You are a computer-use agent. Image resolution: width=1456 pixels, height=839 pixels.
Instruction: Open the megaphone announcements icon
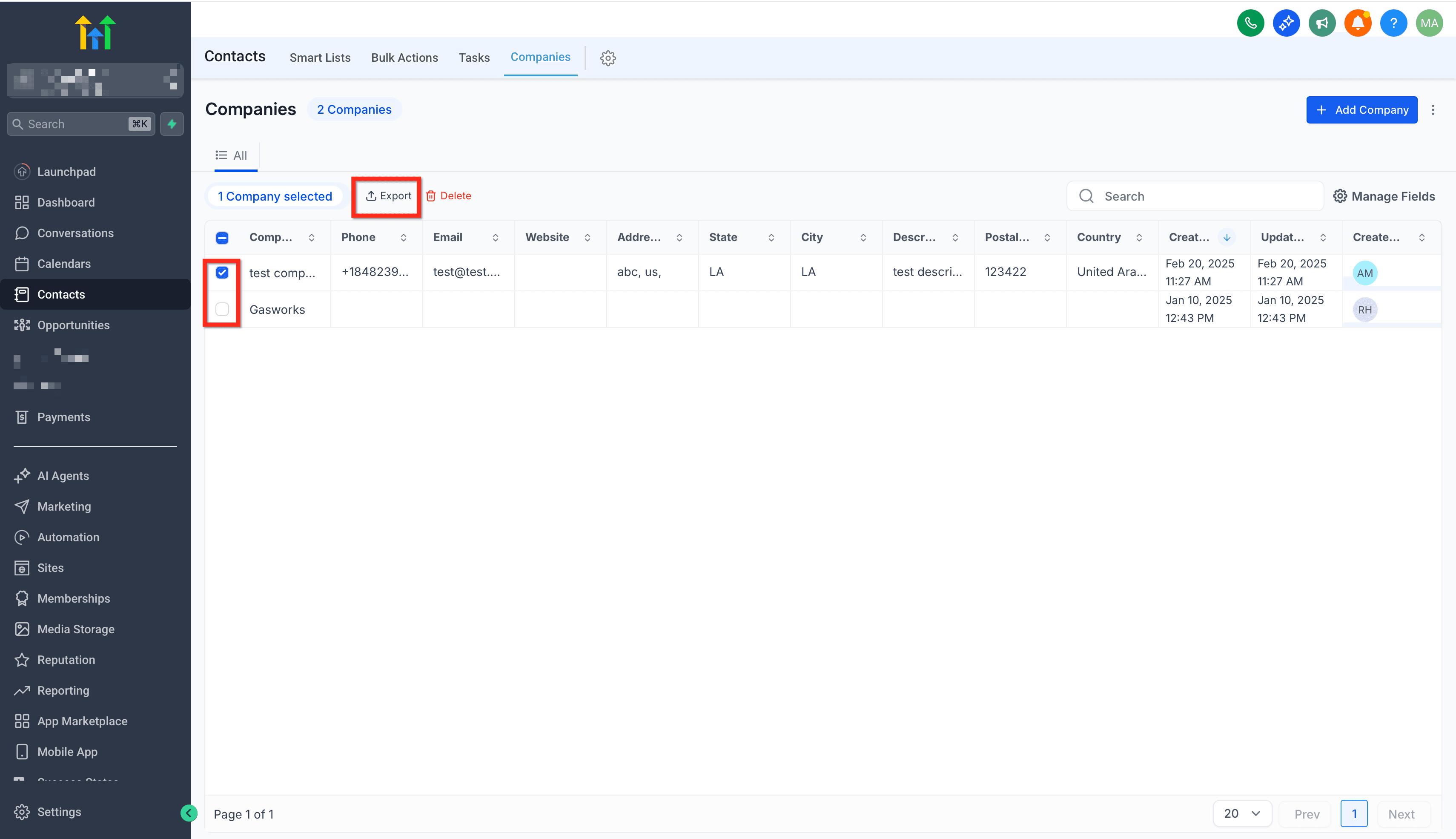1322,23
